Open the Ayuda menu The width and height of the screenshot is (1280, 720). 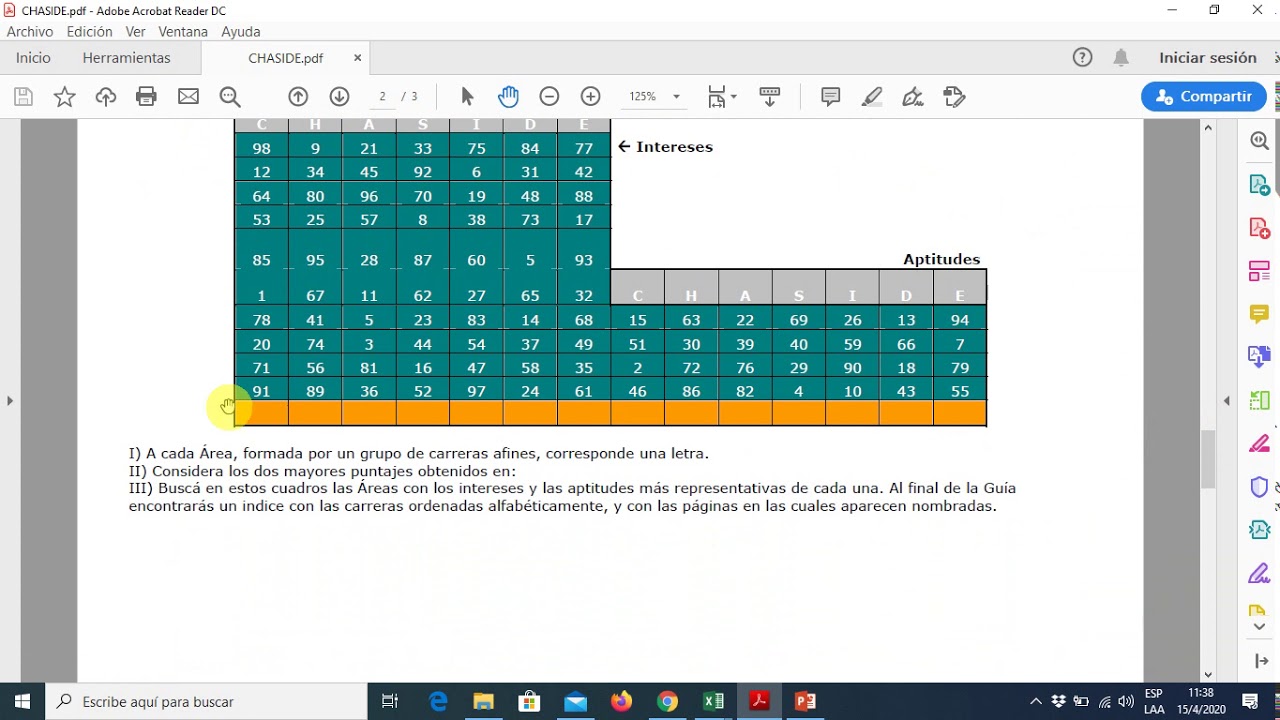click(241, 32)
